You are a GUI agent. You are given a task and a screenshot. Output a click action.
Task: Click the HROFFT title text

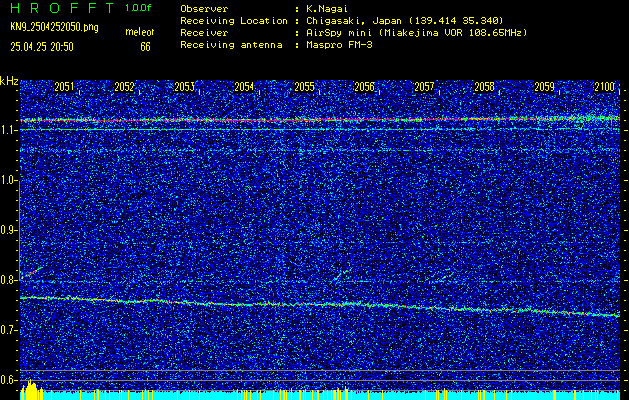click(x=62, y=8)
